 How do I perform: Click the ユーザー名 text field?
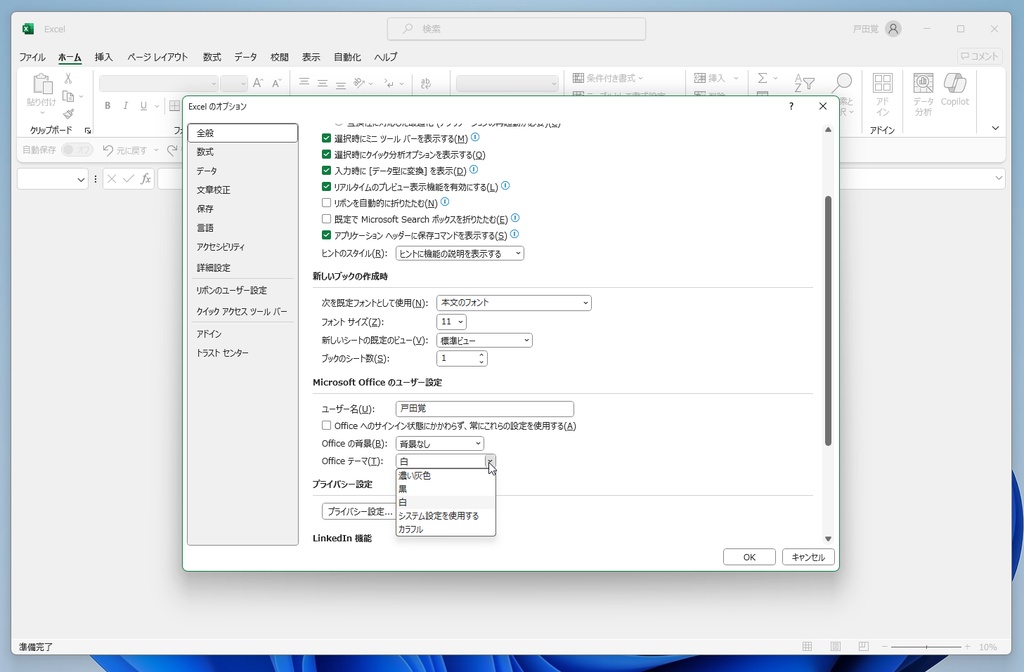click(x=485, y=409)
